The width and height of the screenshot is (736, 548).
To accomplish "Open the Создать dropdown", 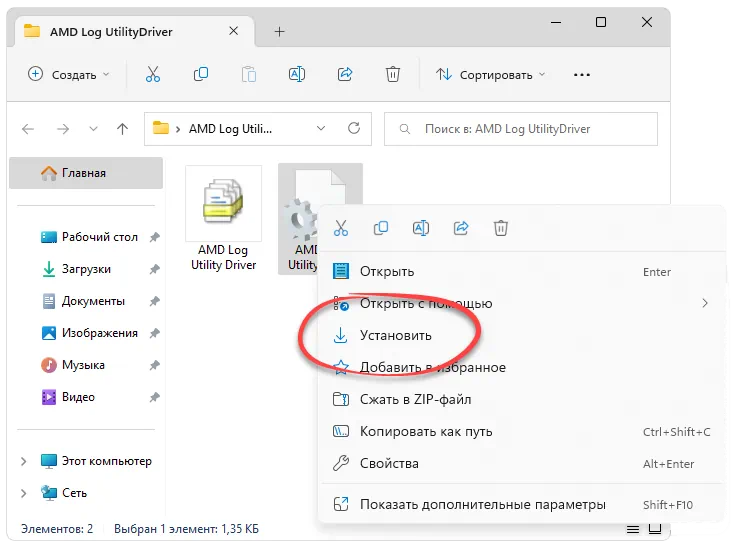I will 69,75.
